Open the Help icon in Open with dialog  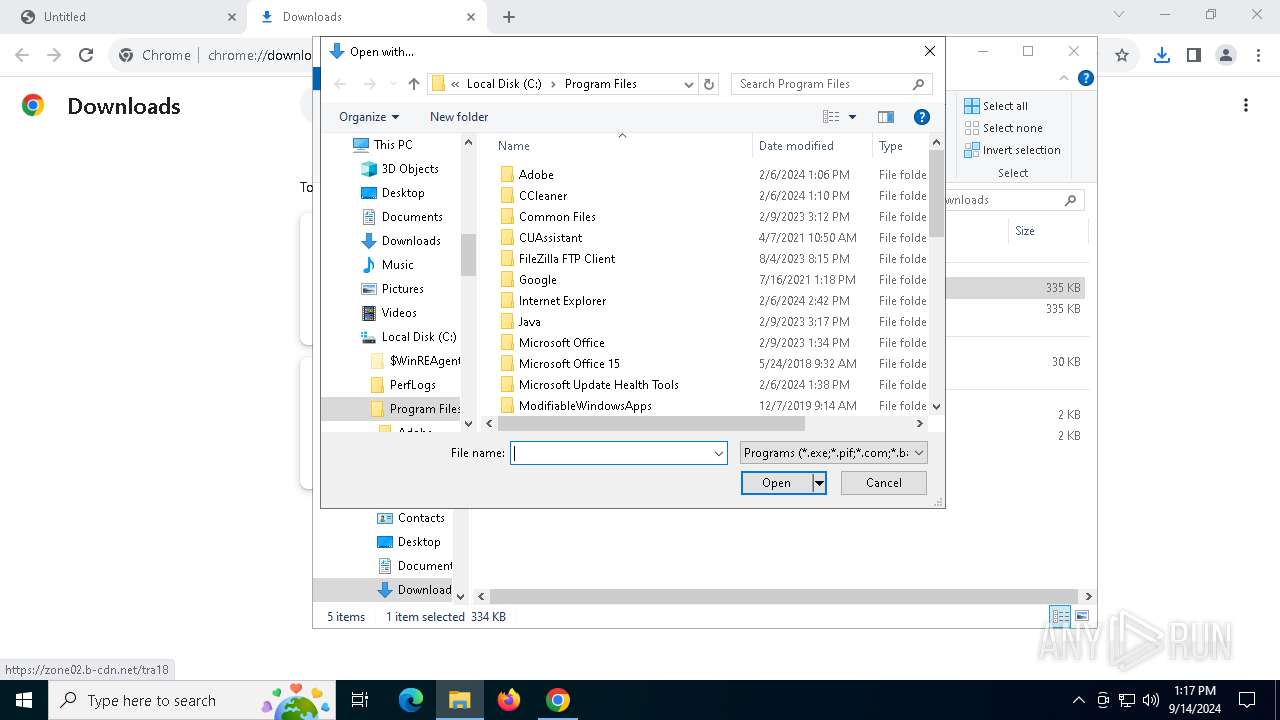coord(922,117)
